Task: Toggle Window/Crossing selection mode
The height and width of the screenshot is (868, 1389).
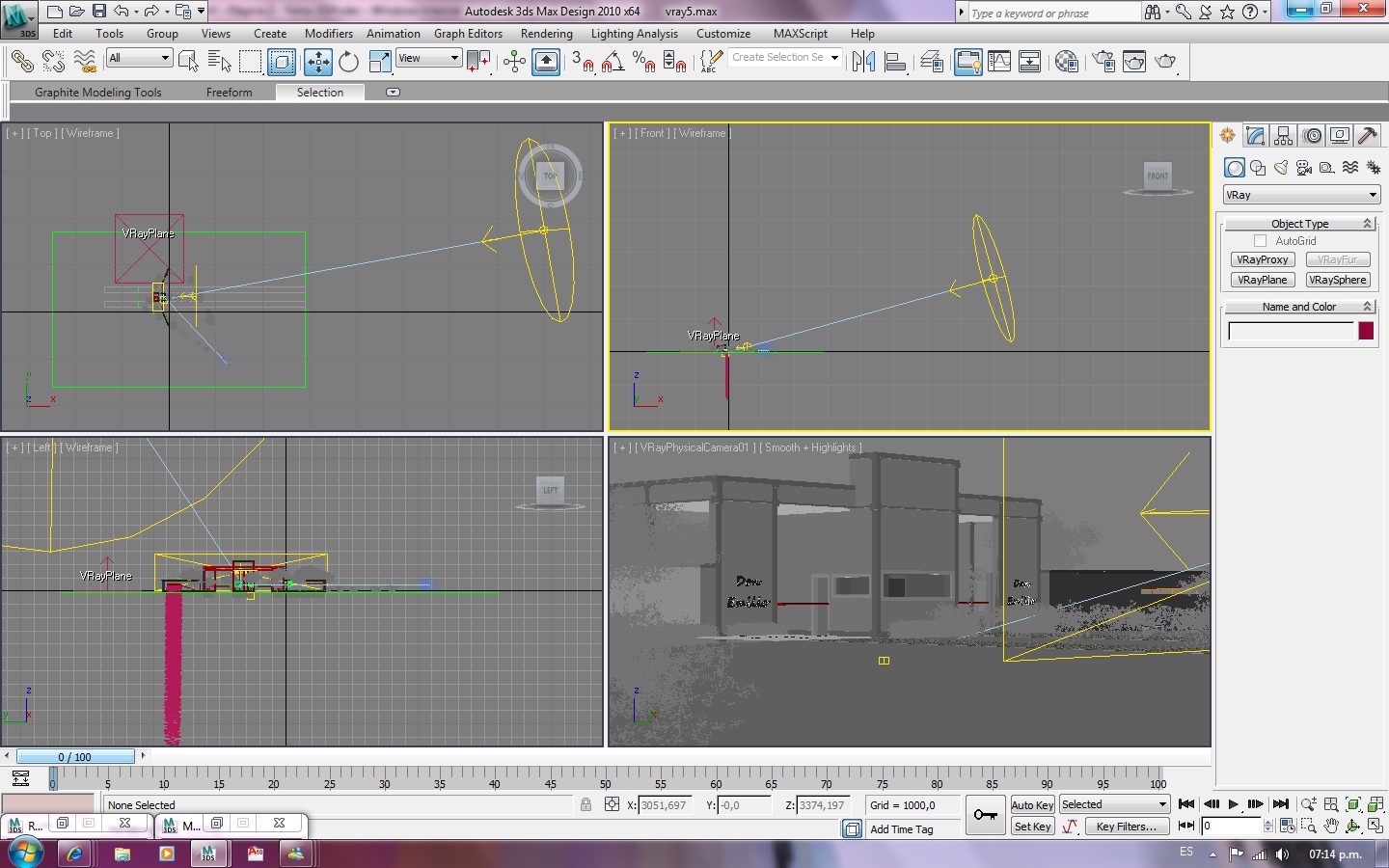Action: click(282, 62)
